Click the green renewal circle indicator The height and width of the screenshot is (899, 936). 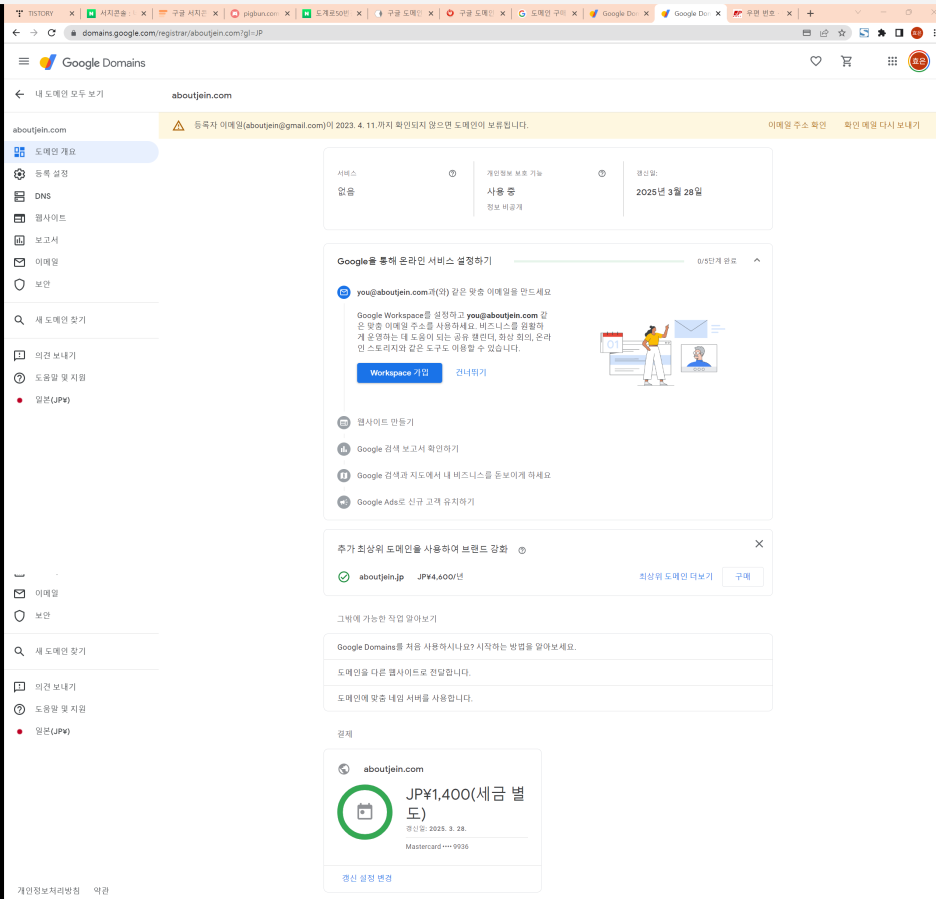tap(365, 812)
